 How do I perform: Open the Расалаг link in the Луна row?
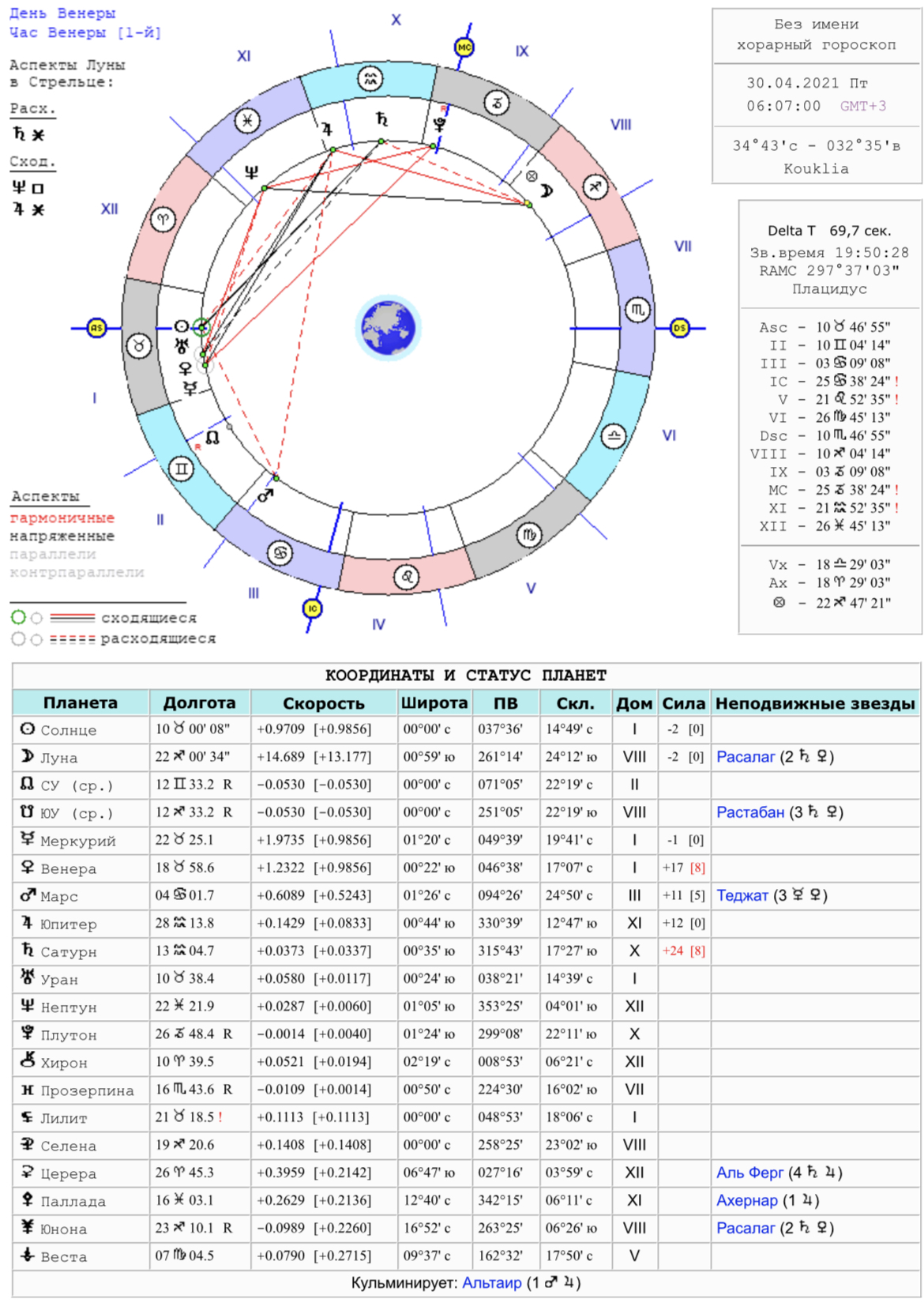coord(746,757)
